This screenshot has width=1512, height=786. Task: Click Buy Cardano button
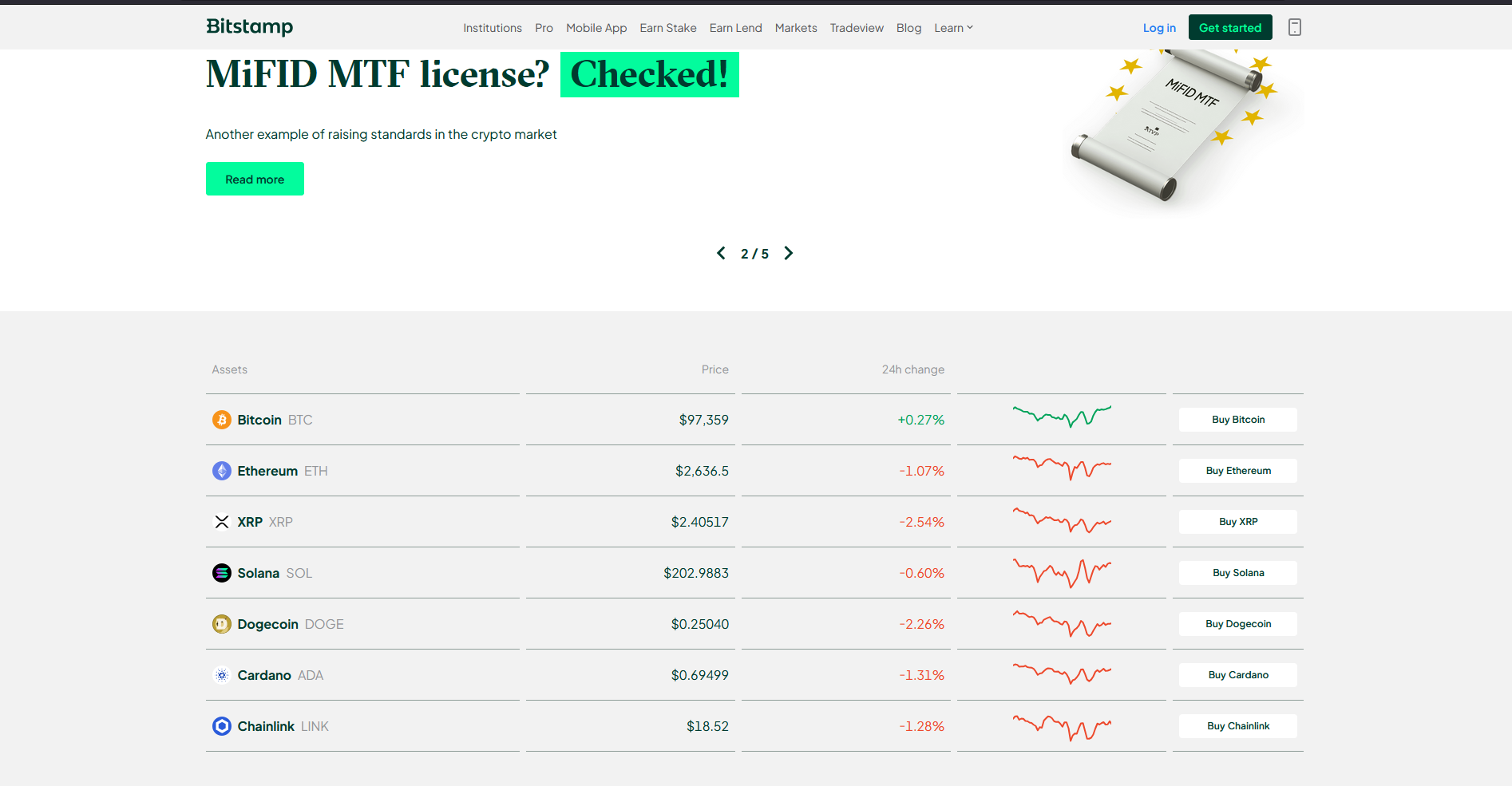pos(1238,675)
